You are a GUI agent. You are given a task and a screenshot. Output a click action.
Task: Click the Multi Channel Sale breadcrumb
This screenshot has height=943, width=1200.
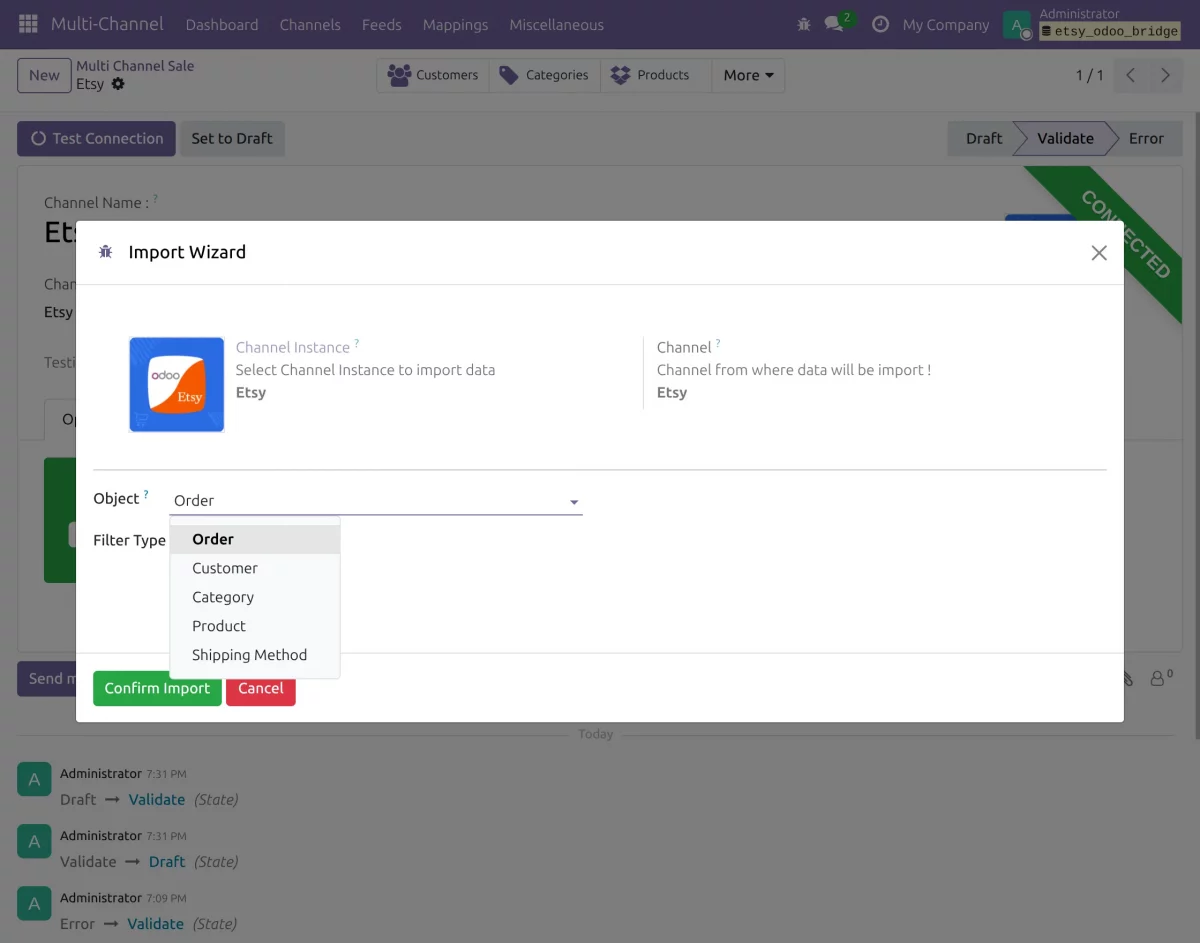coord(135,66)
